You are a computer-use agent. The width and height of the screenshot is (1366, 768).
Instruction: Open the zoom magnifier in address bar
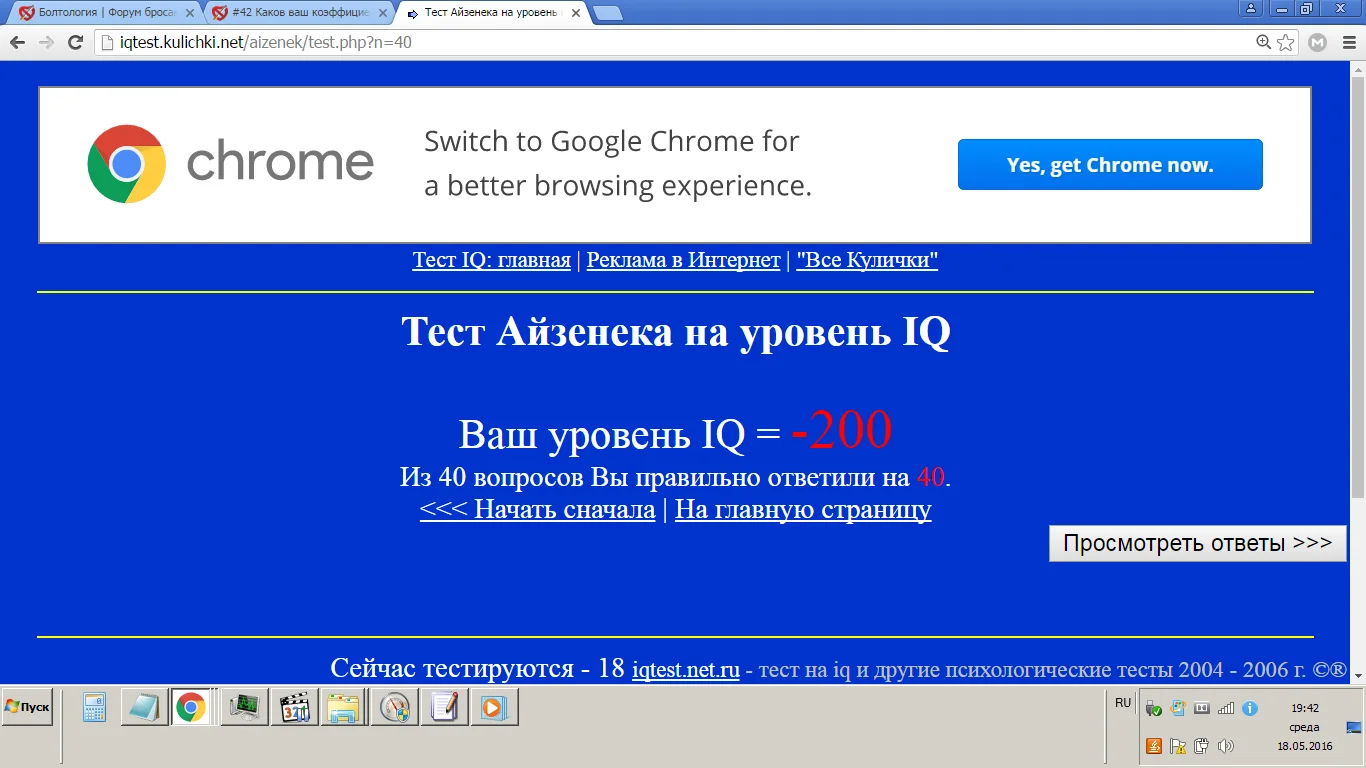click(1264, 42)
